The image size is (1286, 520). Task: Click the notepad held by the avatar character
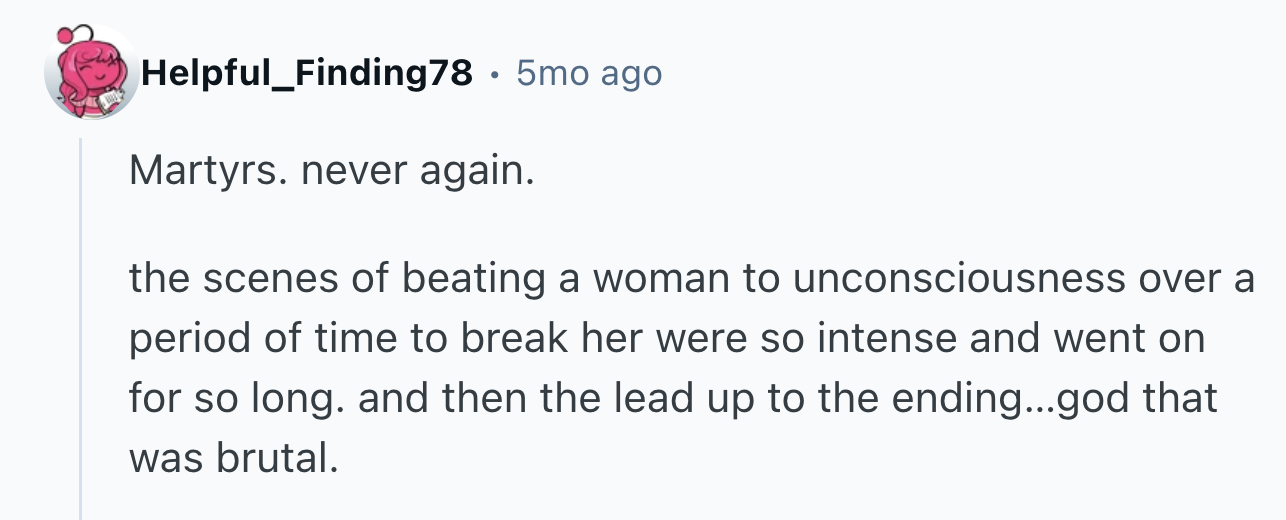pyautogui.click(x=114, y=97)
